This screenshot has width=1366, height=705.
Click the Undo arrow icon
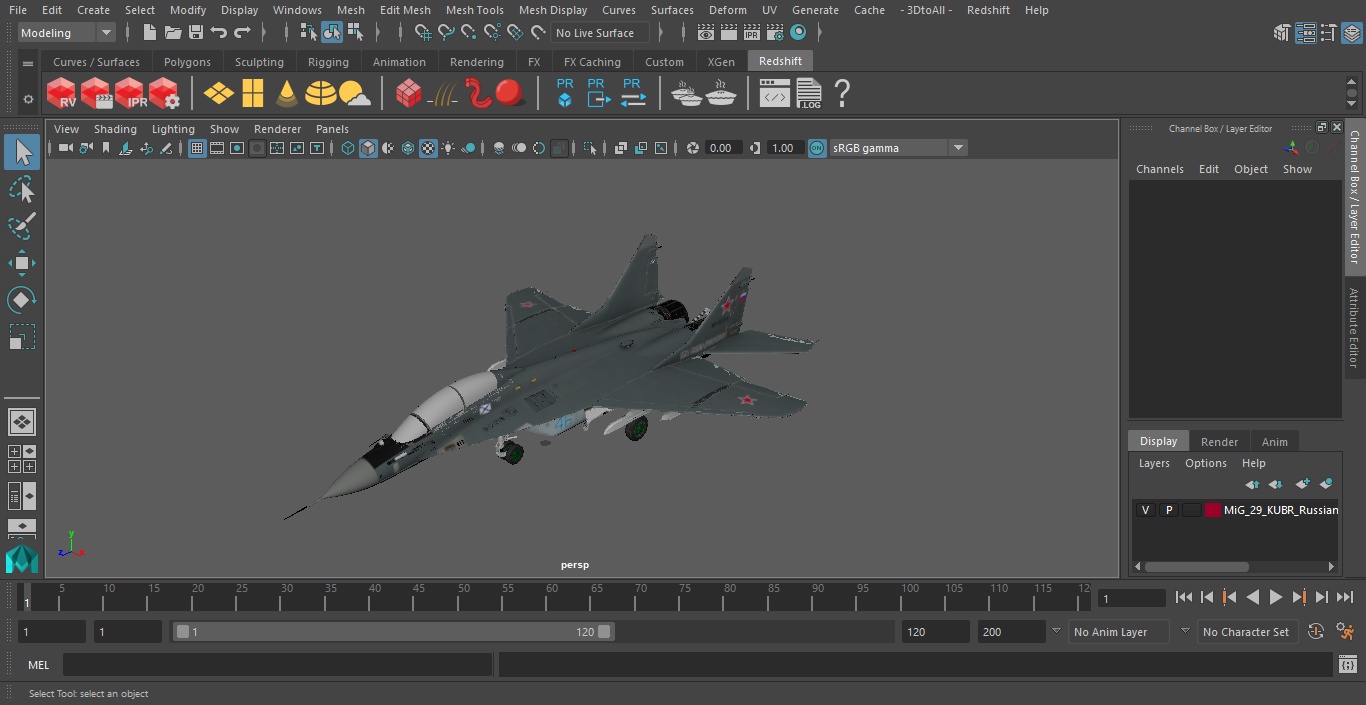click(219, 33)
